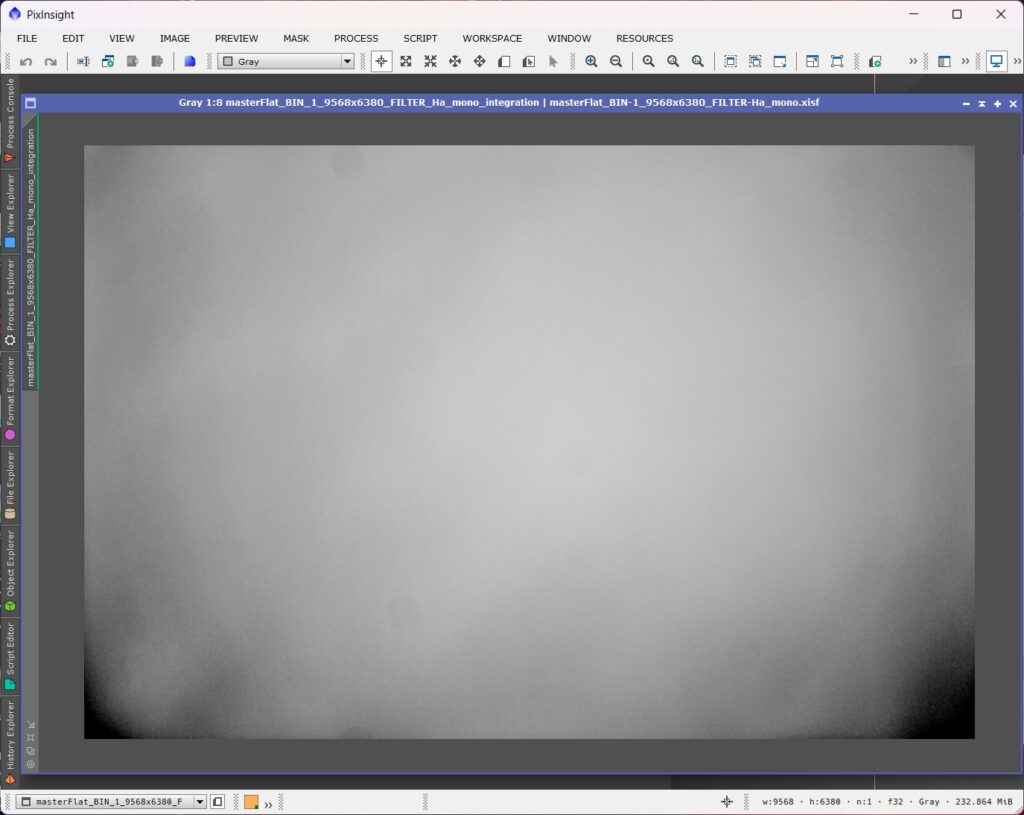Minimize the masterFlat image window
Screen dimensions: 1024x815
[966, 104]
